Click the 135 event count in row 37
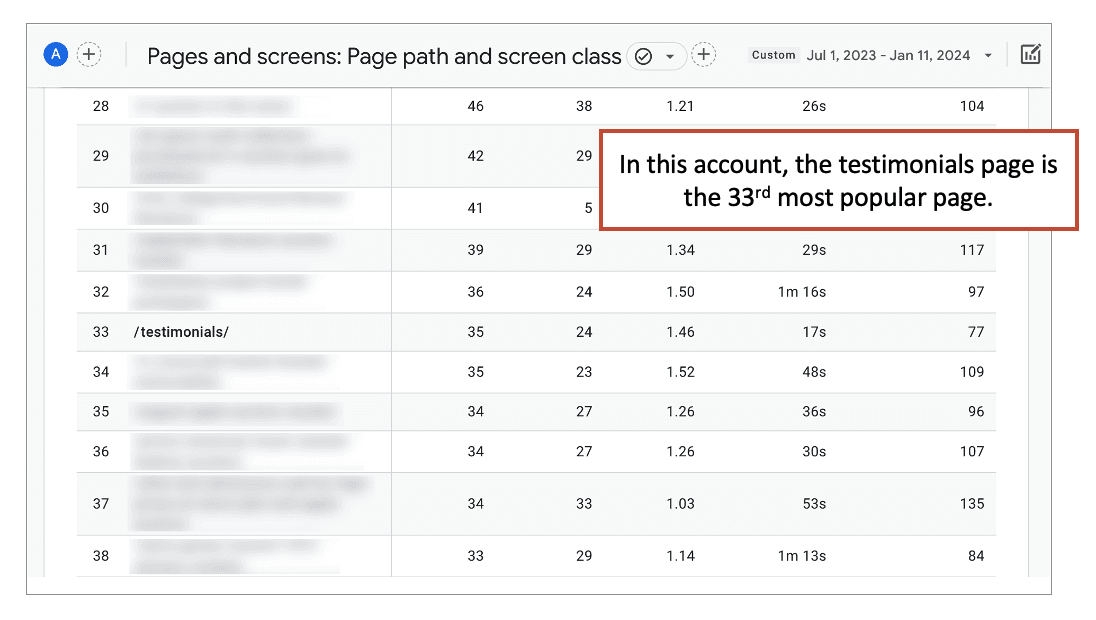Image resolution: width=1096 pixels, height=620 pixels. click(x=971, y=504)
